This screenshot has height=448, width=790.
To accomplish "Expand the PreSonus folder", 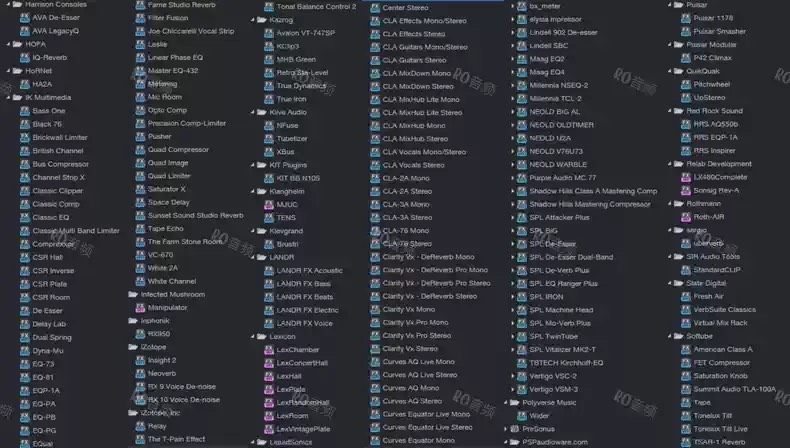I will tap(506, 429).
